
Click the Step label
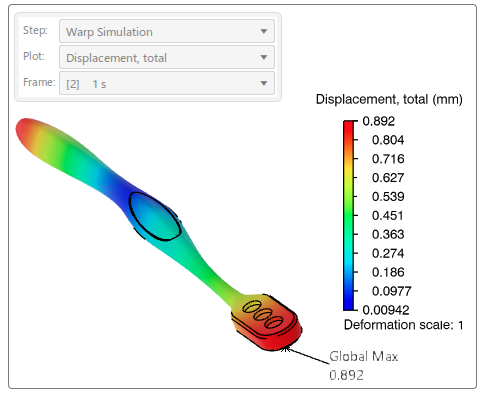(35, 30)
